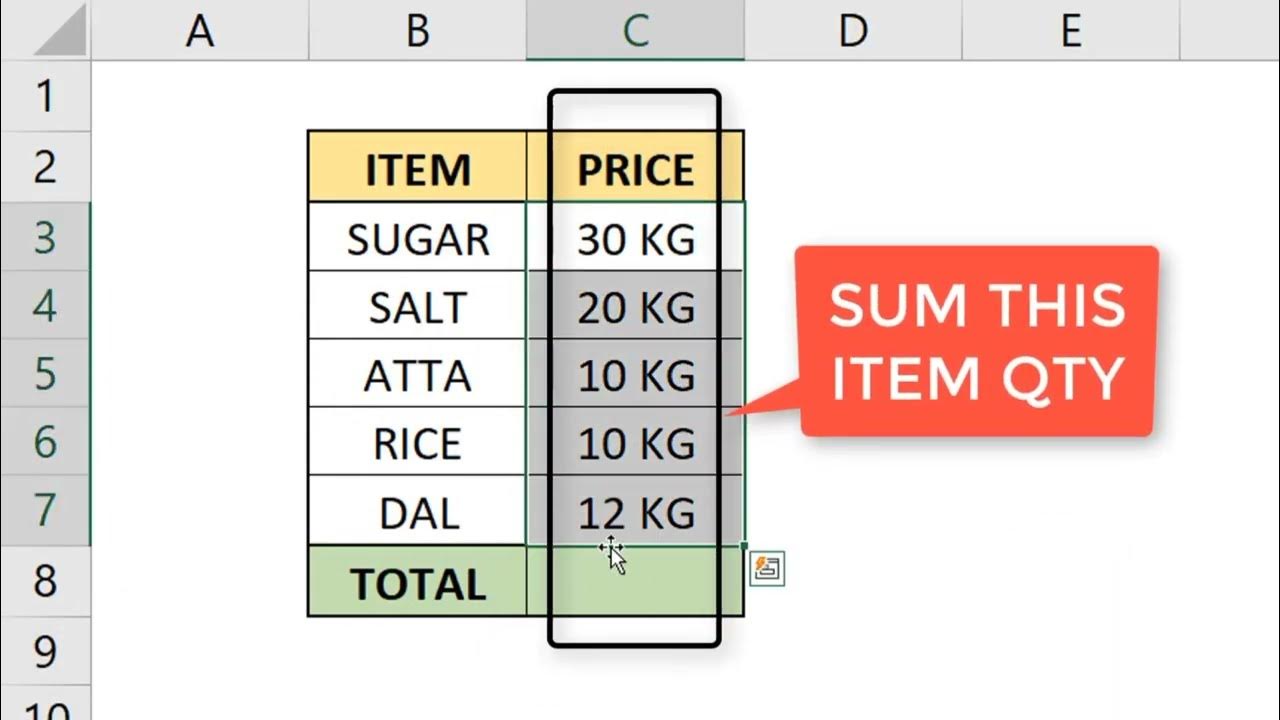Click the 12 KG cell
This screenshot has width=1280, height=720.
click(x=635, y=511)
